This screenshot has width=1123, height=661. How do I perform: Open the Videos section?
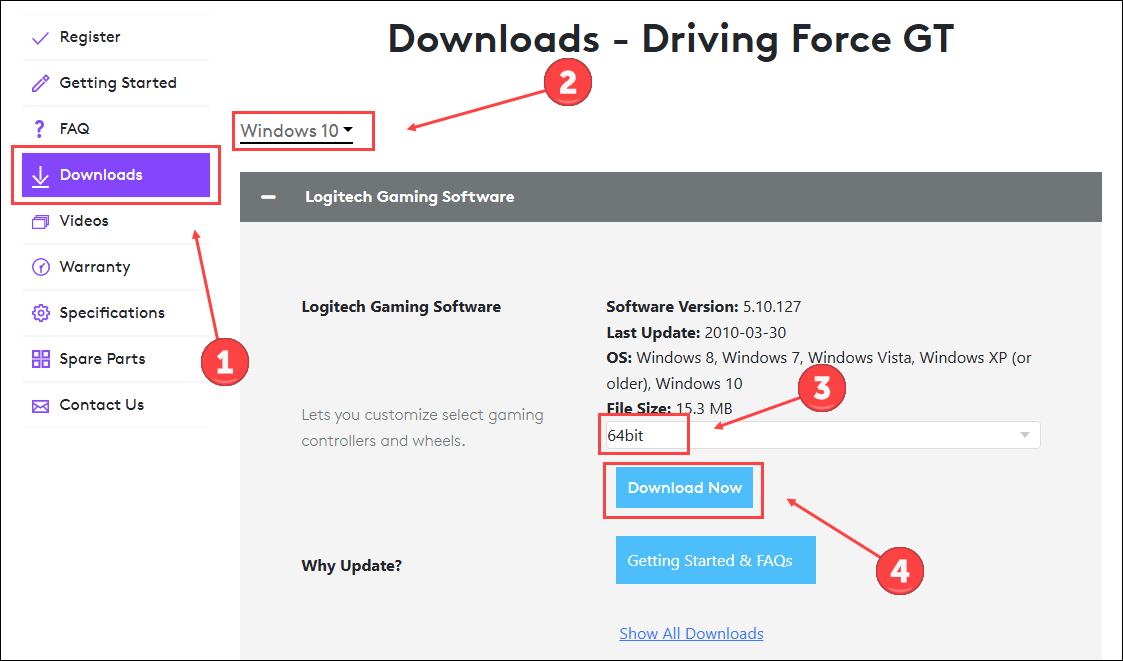pyautogui.click(x=116, y=221)
